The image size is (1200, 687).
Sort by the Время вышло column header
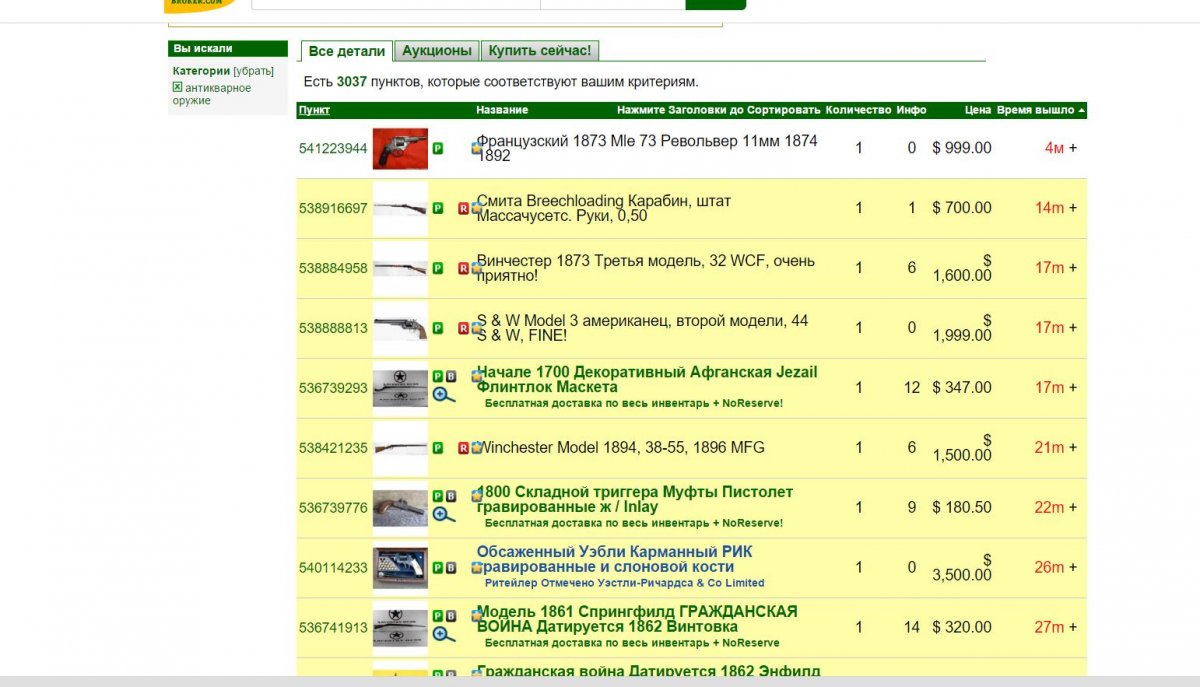click(x=1035, y=110)
